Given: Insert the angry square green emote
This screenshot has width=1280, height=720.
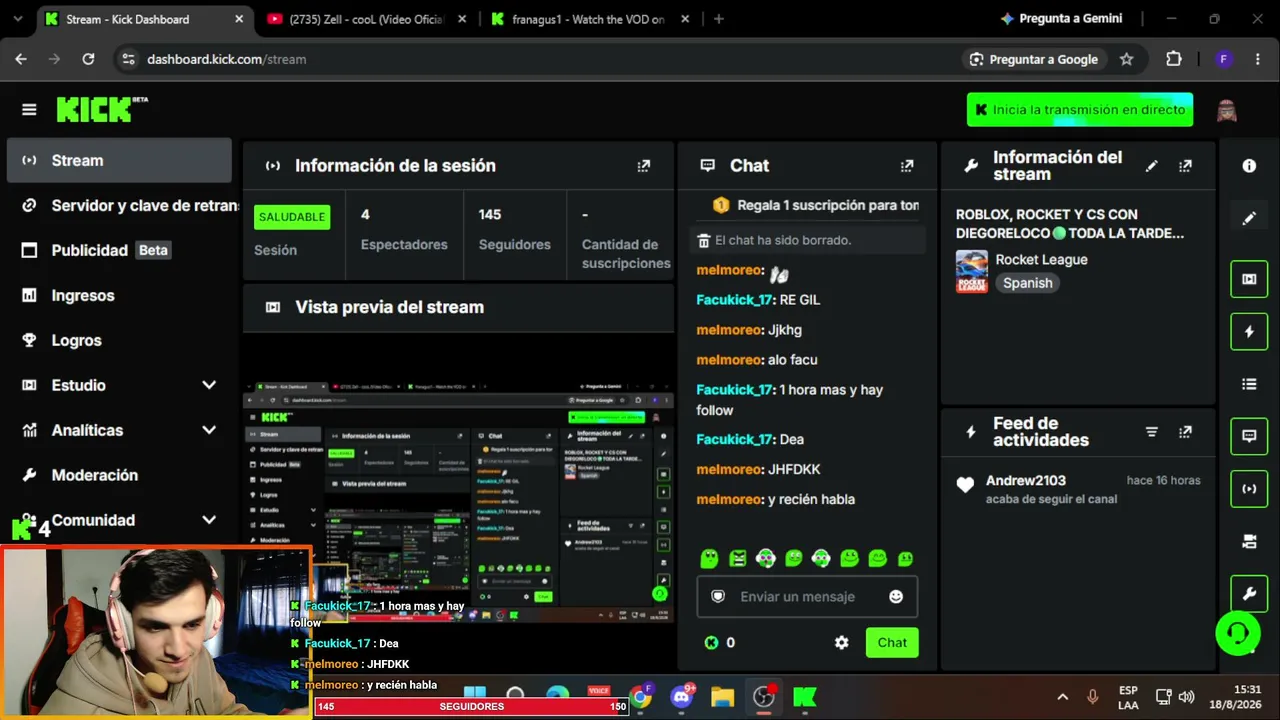Looking at the screenshot, I should [x=737, y=558].
